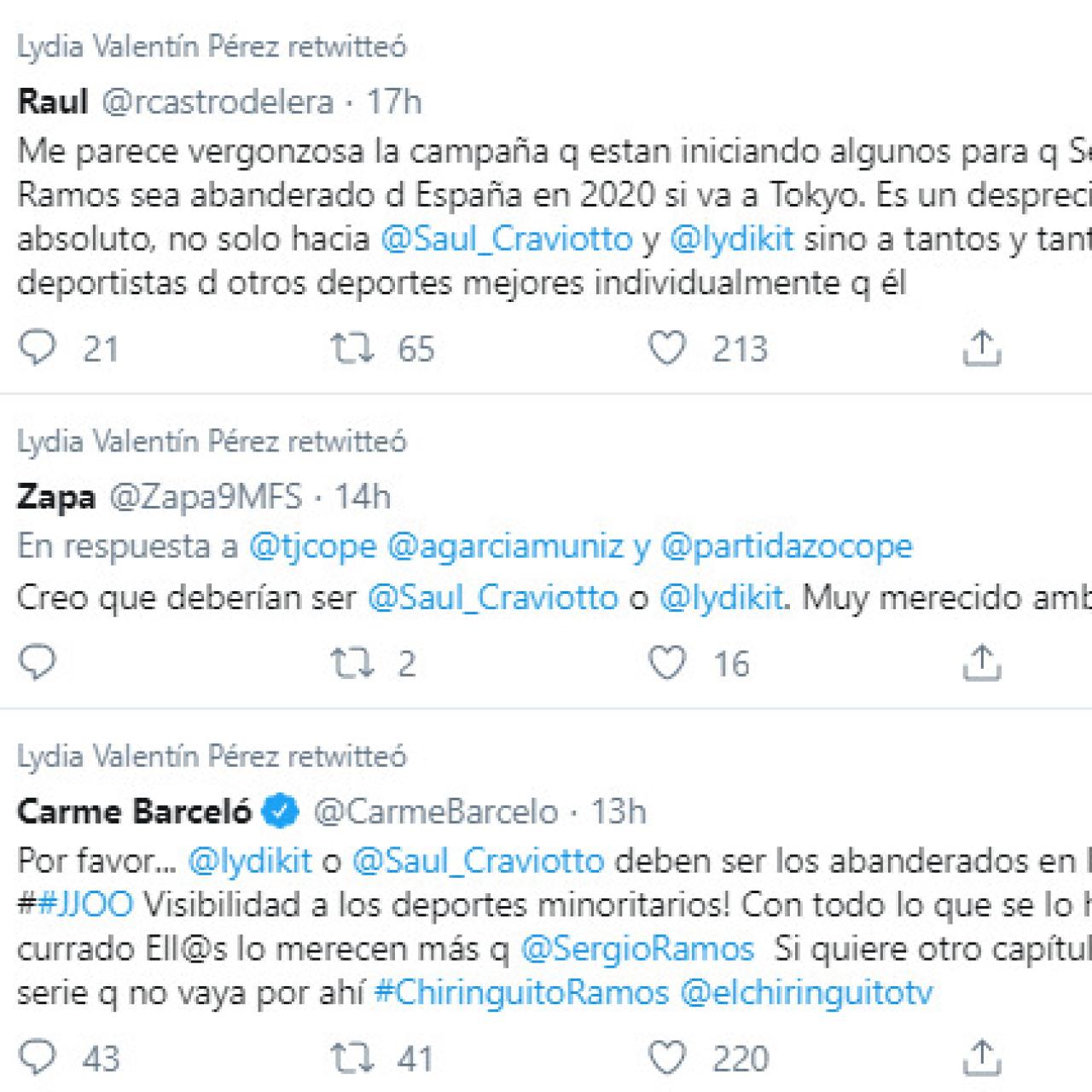Open Lydia Valentín Pérez retweeted label
Viewport: 1092px width, 1092px height.
point(212,49)
